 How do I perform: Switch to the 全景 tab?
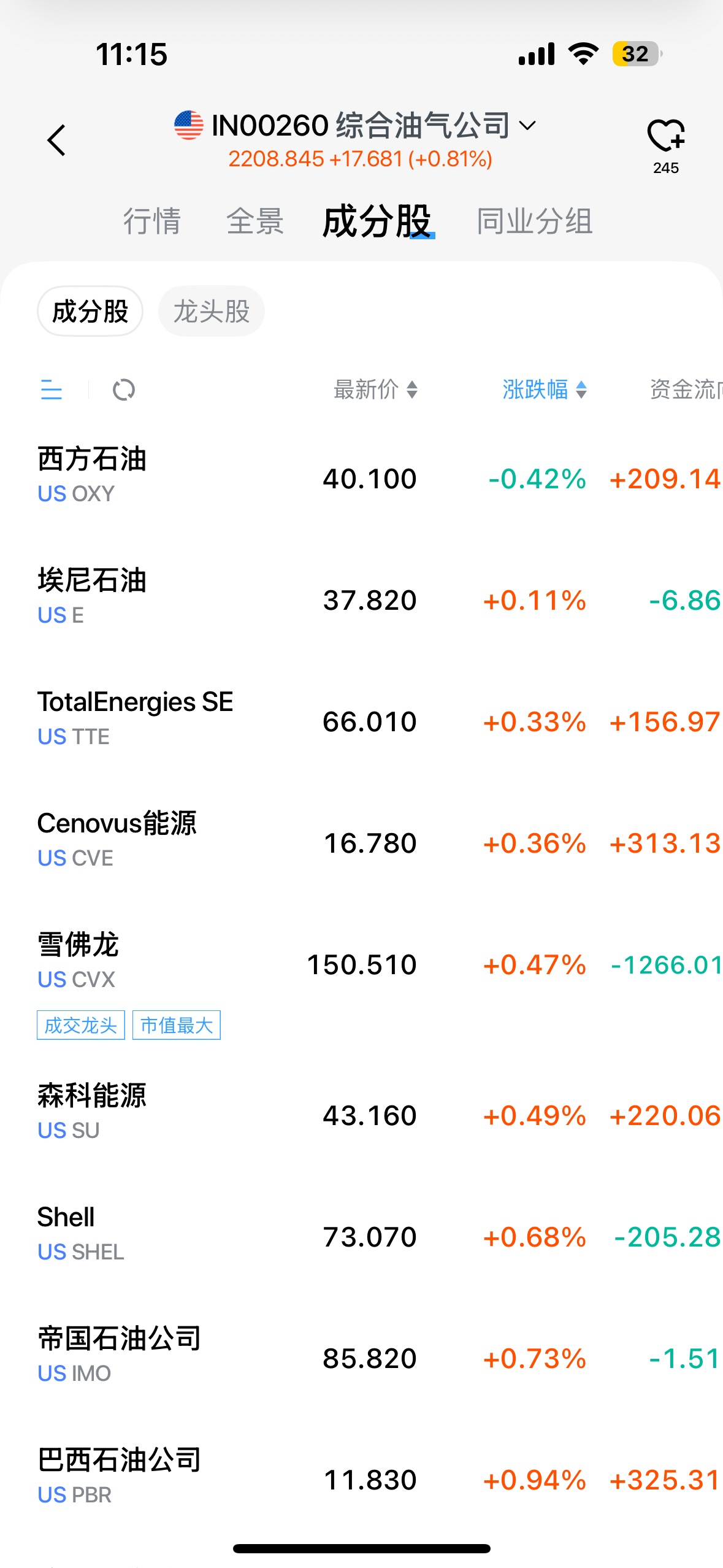click(255, 221)
